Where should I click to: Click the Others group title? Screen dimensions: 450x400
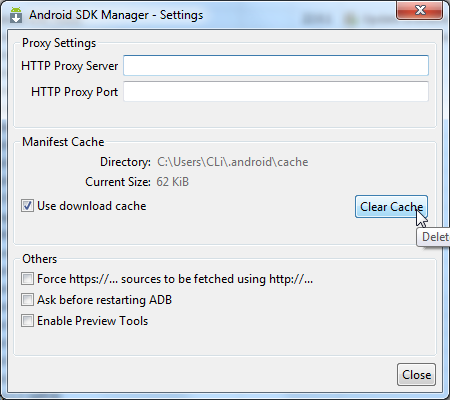(40, 259)
